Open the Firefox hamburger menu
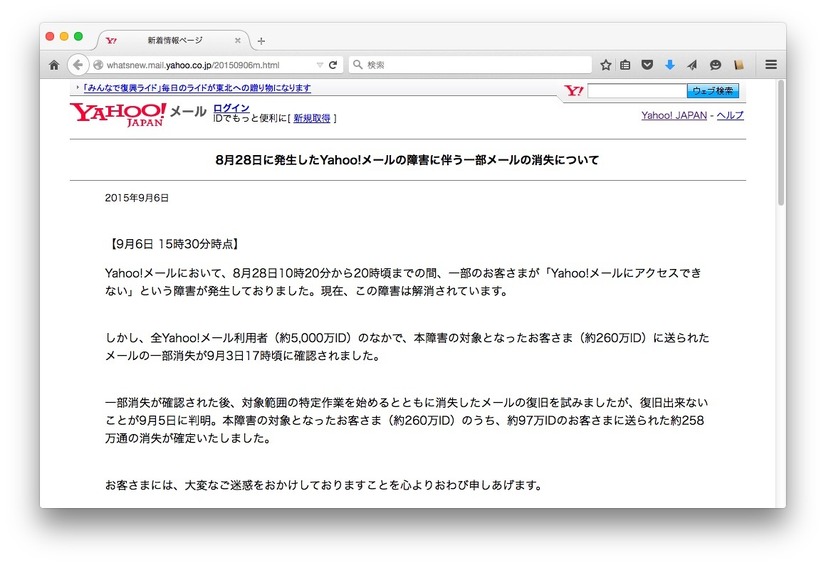Image resolution: width=826 pixels, height=565 pixels. (771, 65)
